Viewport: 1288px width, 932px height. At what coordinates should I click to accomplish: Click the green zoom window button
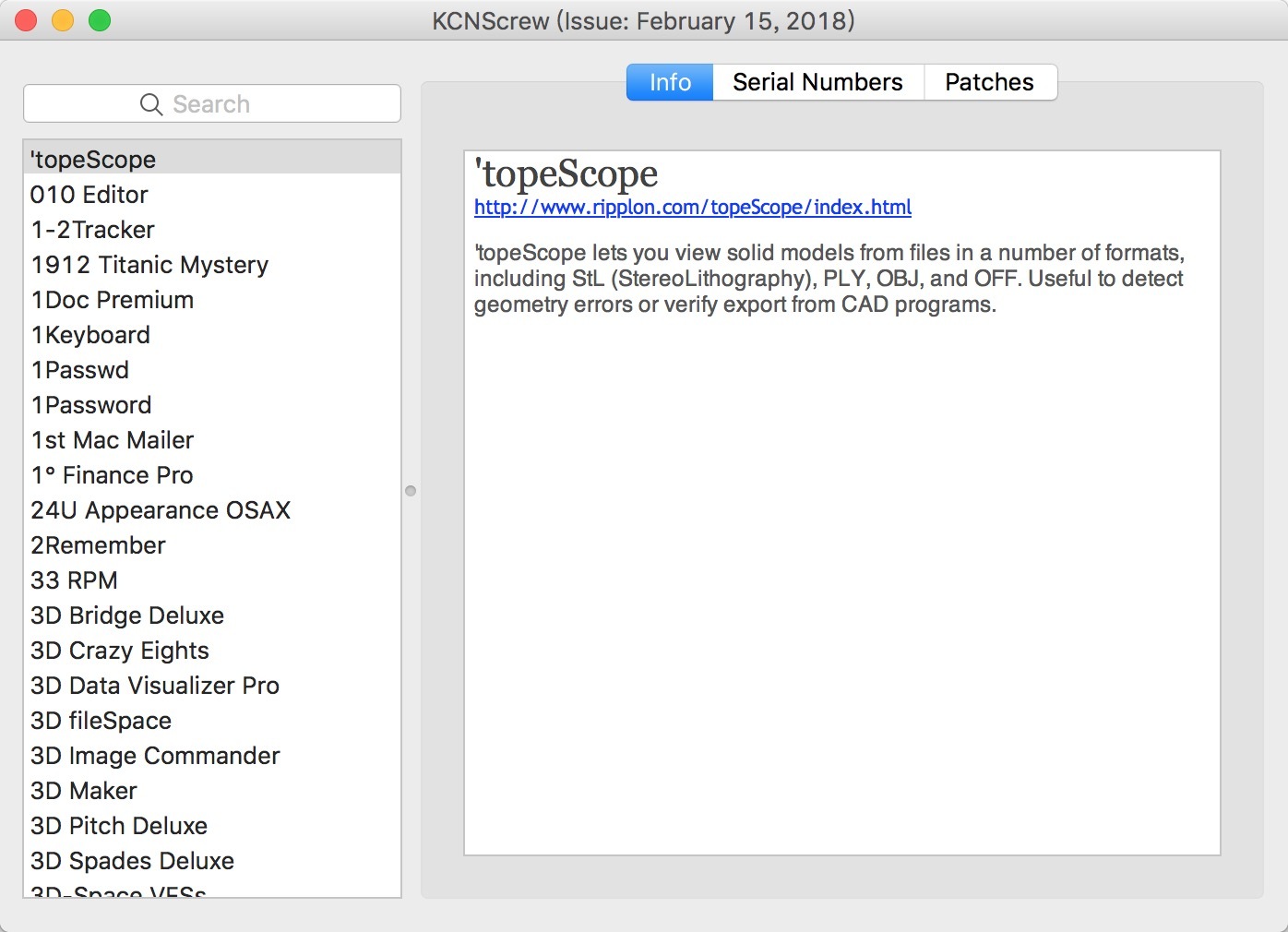pos(100,20)
